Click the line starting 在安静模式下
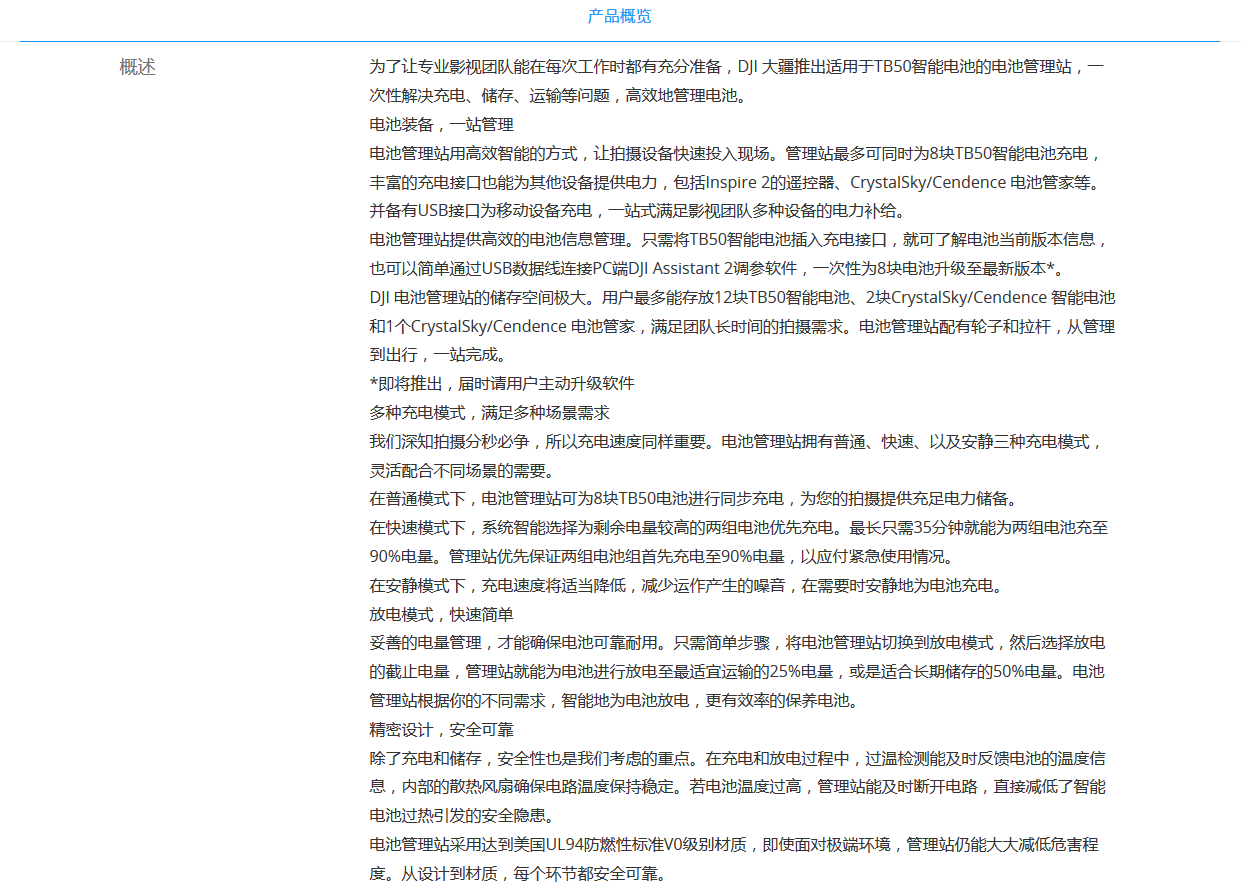 (686, 586)
